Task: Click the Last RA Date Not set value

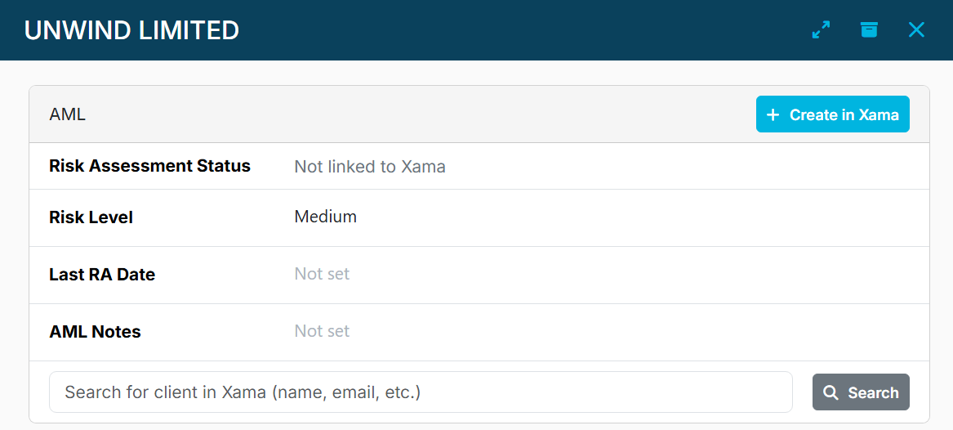Action: click(322, 274)
